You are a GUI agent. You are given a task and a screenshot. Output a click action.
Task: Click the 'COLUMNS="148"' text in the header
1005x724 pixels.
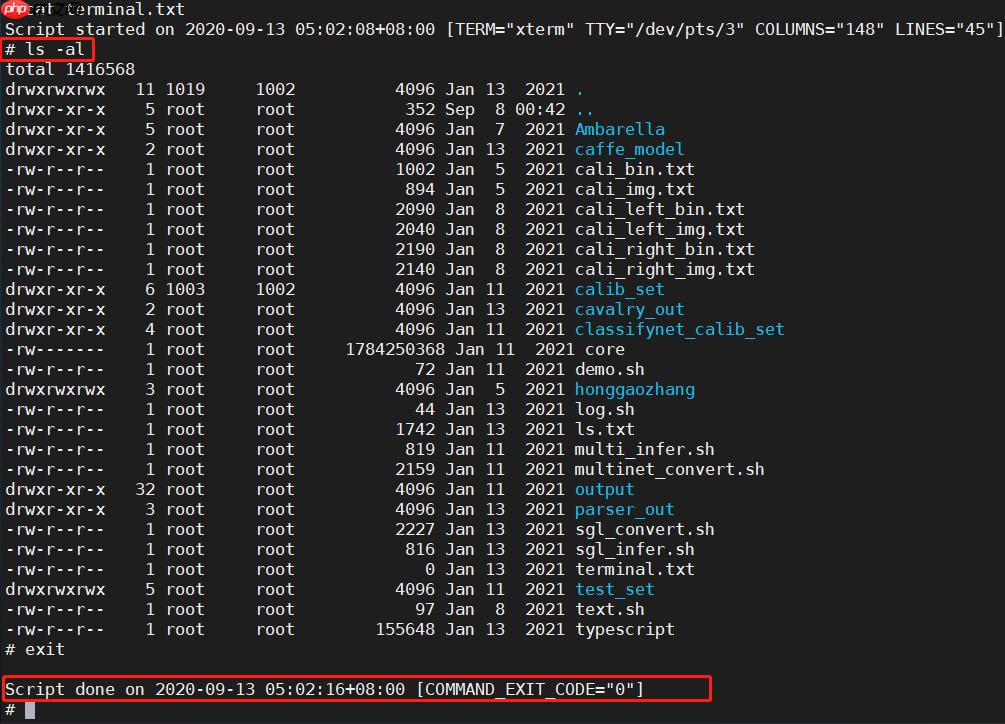point(820,29)
